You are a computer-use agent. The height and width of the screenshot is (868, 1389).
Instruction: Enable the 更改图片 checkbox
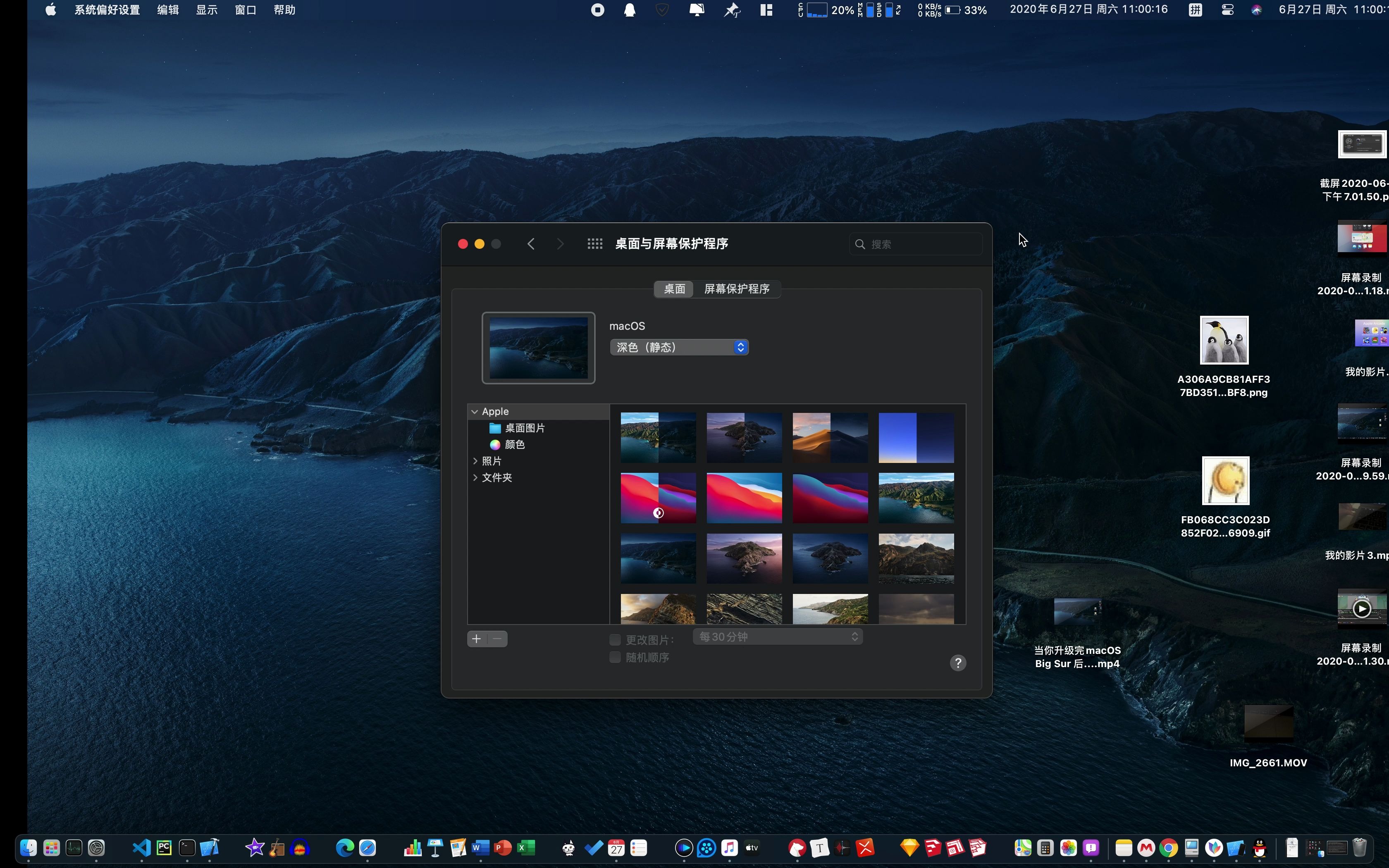[x=615, y=639]
